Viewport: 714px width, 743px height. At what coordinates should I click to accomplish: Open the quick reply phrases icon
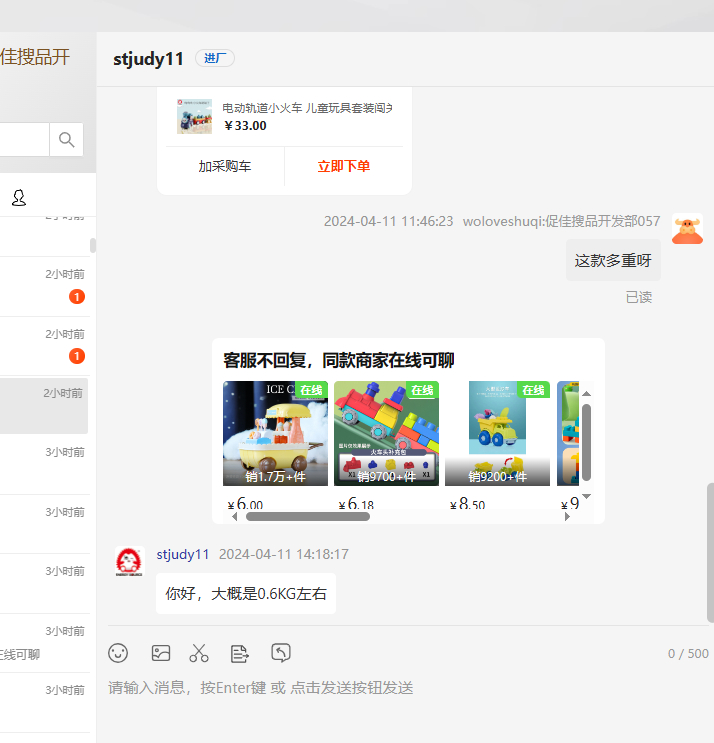click(240, 653)
